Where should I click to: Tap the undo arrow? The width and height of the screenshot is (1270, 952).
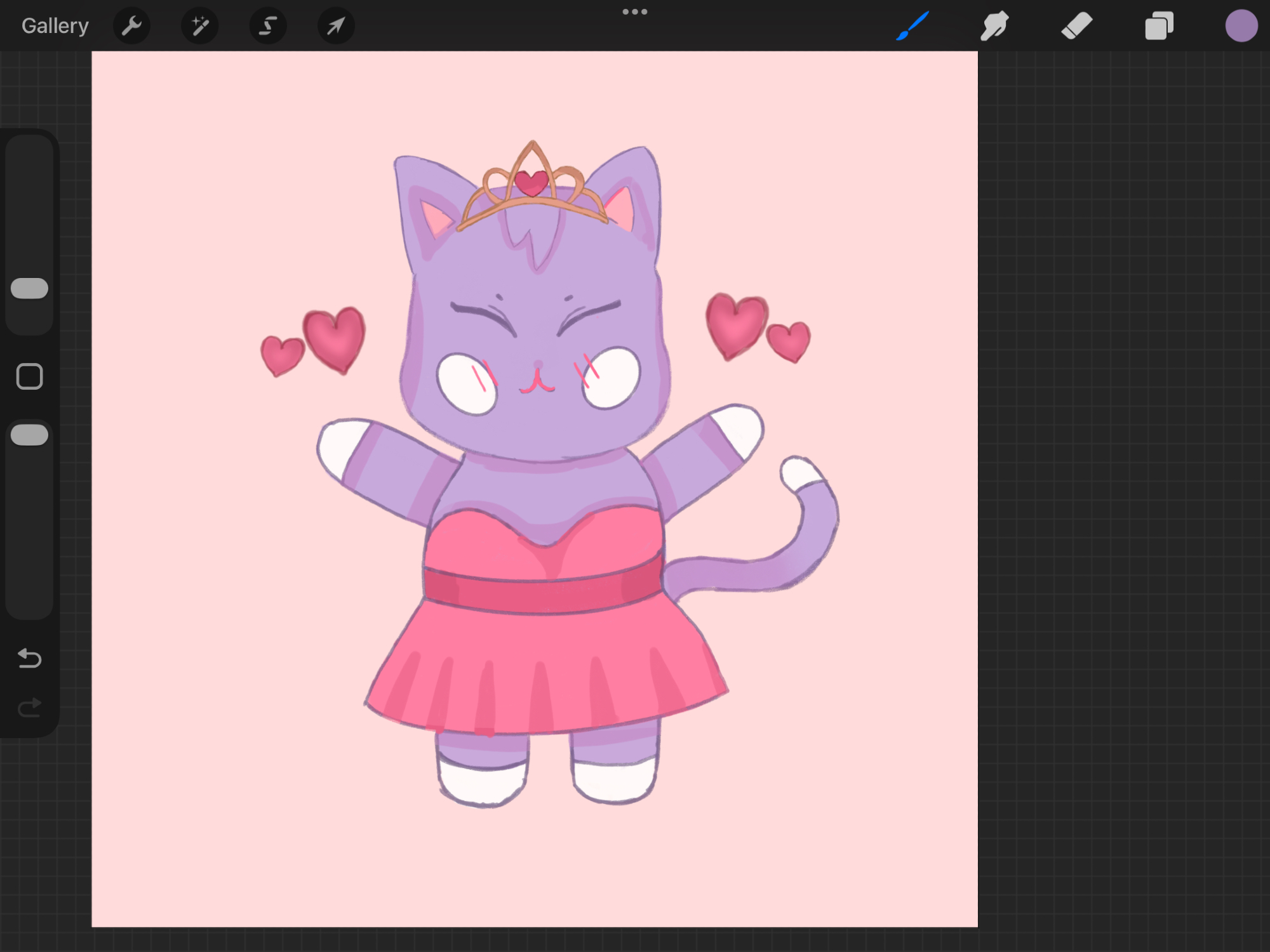click(x=30, y=658)
